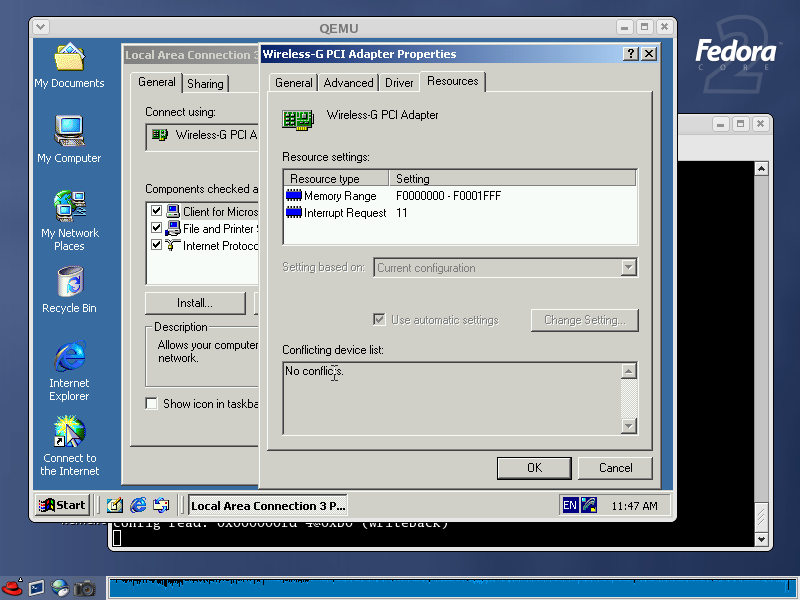The image size is (800, 600).
Task: Click the camera screenshot panel icon
Action: [x=84, y=588]
